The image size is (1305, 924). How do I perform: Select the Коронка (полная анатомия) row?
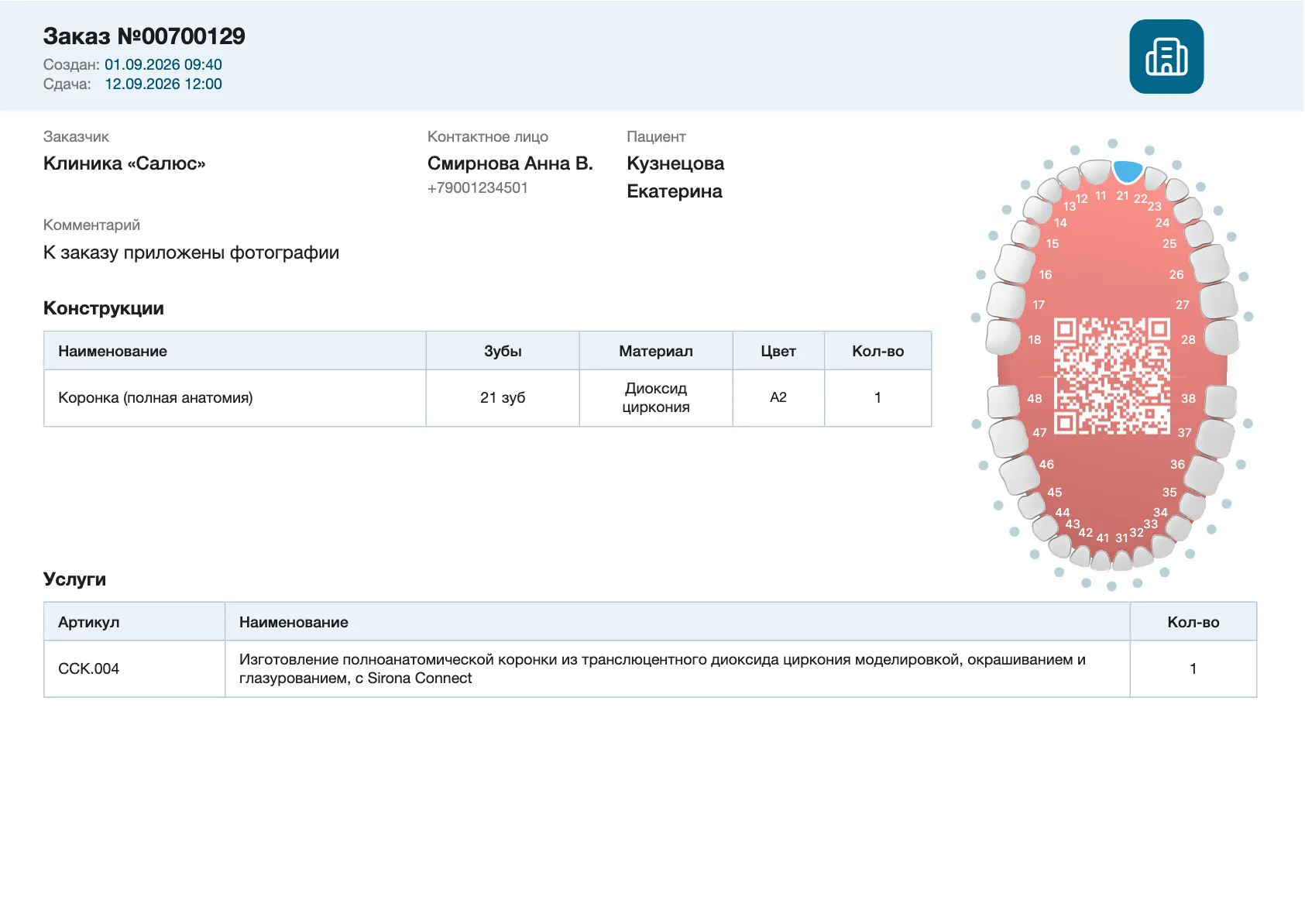(488, 398)
